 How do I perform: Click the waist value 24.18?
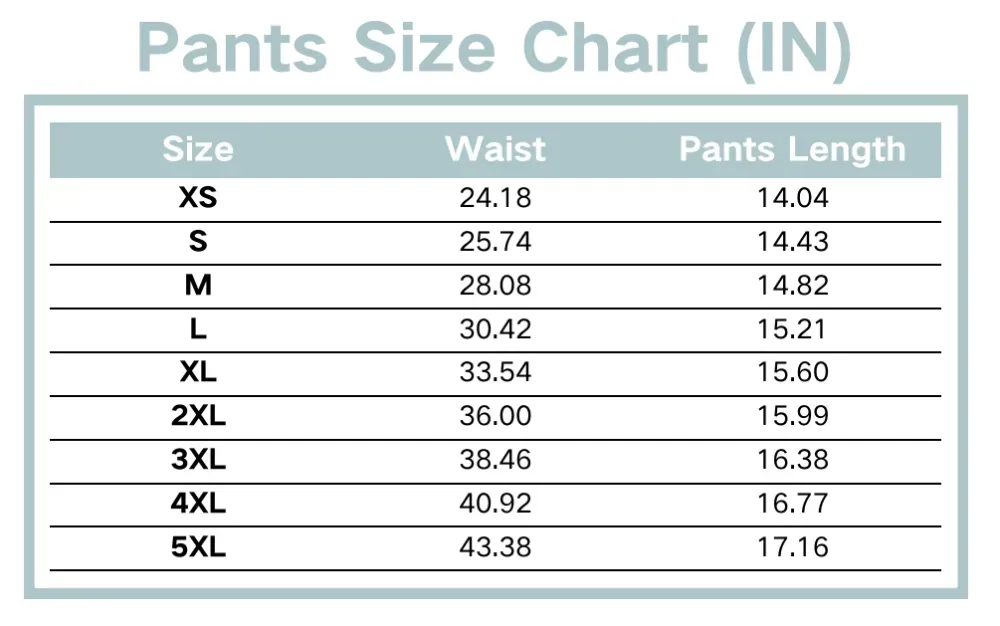(496, 198)
